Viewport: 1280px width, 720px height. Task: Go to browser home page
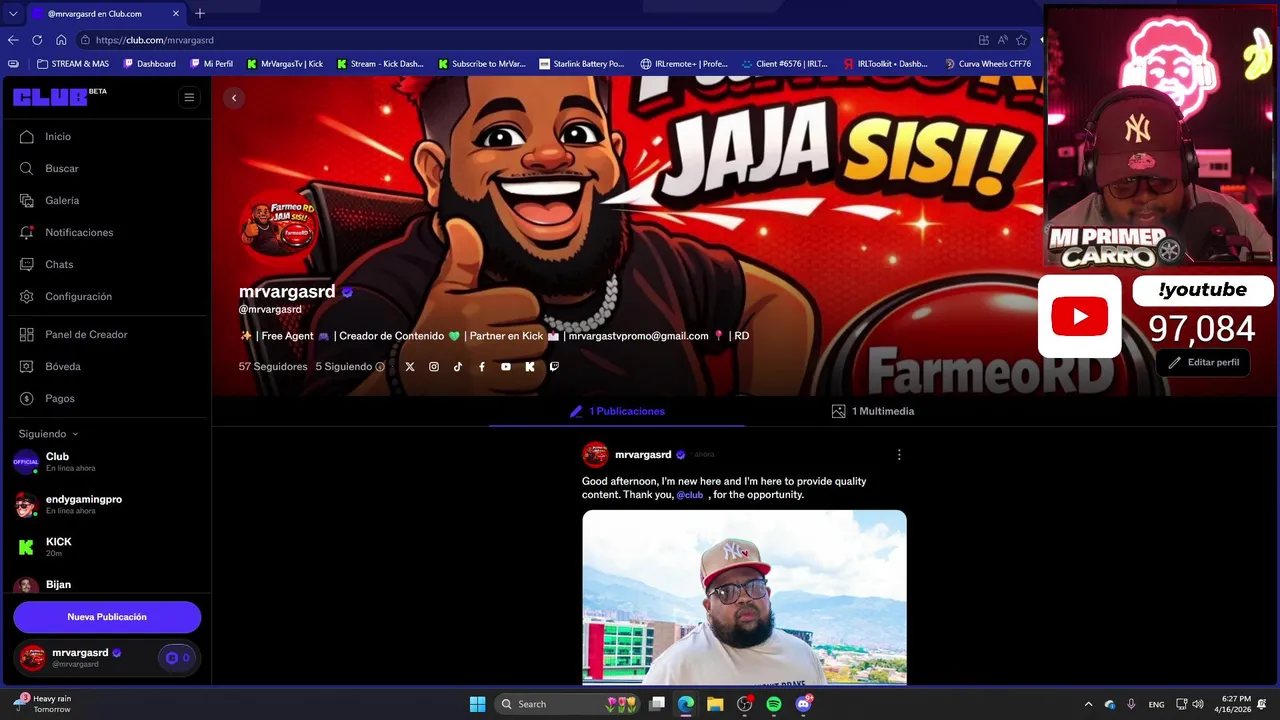pos(61,40)
